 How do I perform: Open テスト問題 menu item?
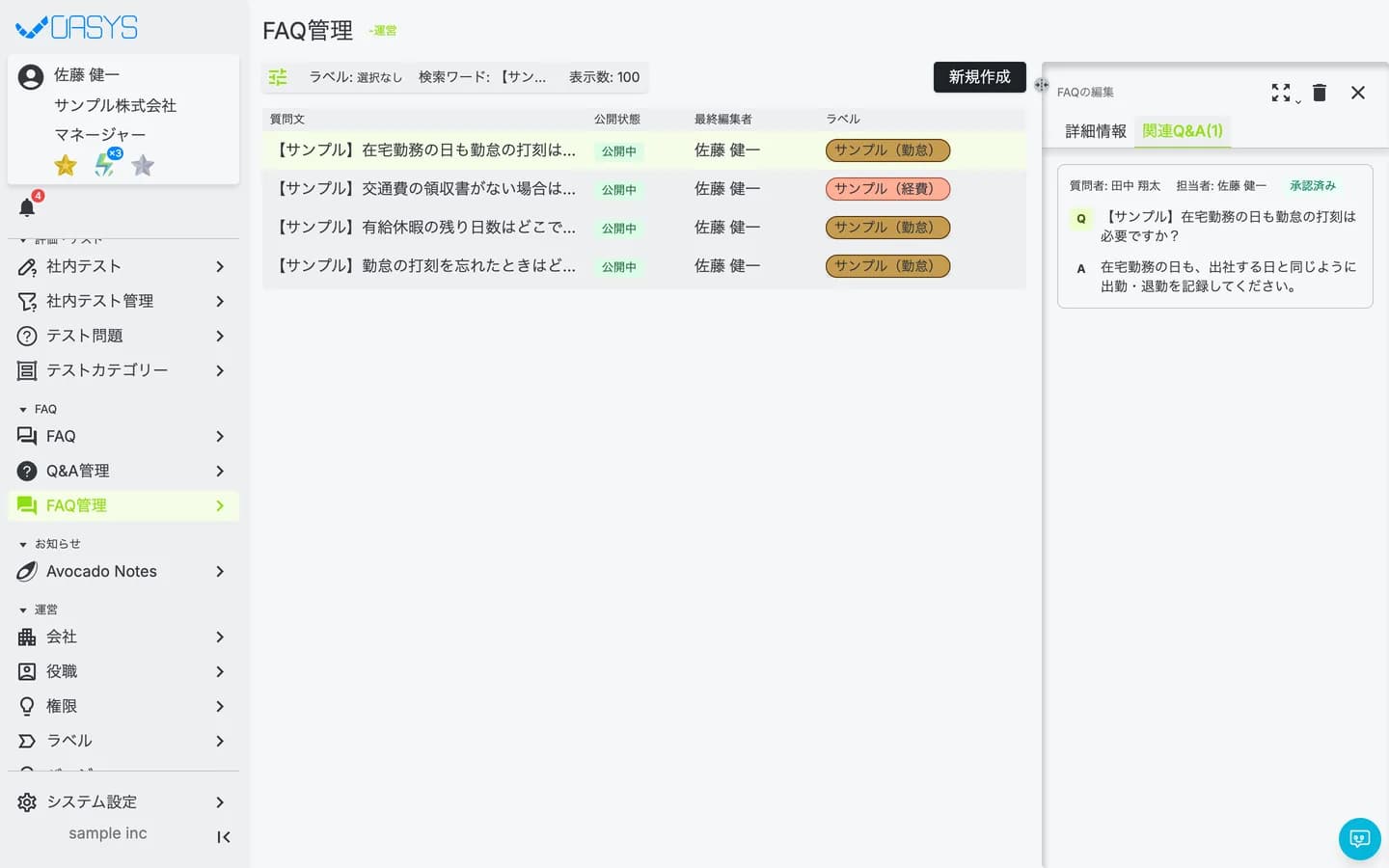coord(123,336)
